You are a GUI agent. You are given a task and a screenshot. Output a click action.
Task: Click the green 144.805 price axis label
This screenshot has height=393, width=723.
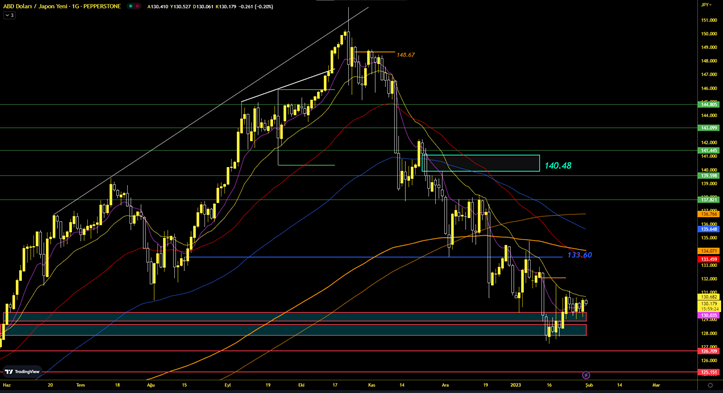[709, 105]
